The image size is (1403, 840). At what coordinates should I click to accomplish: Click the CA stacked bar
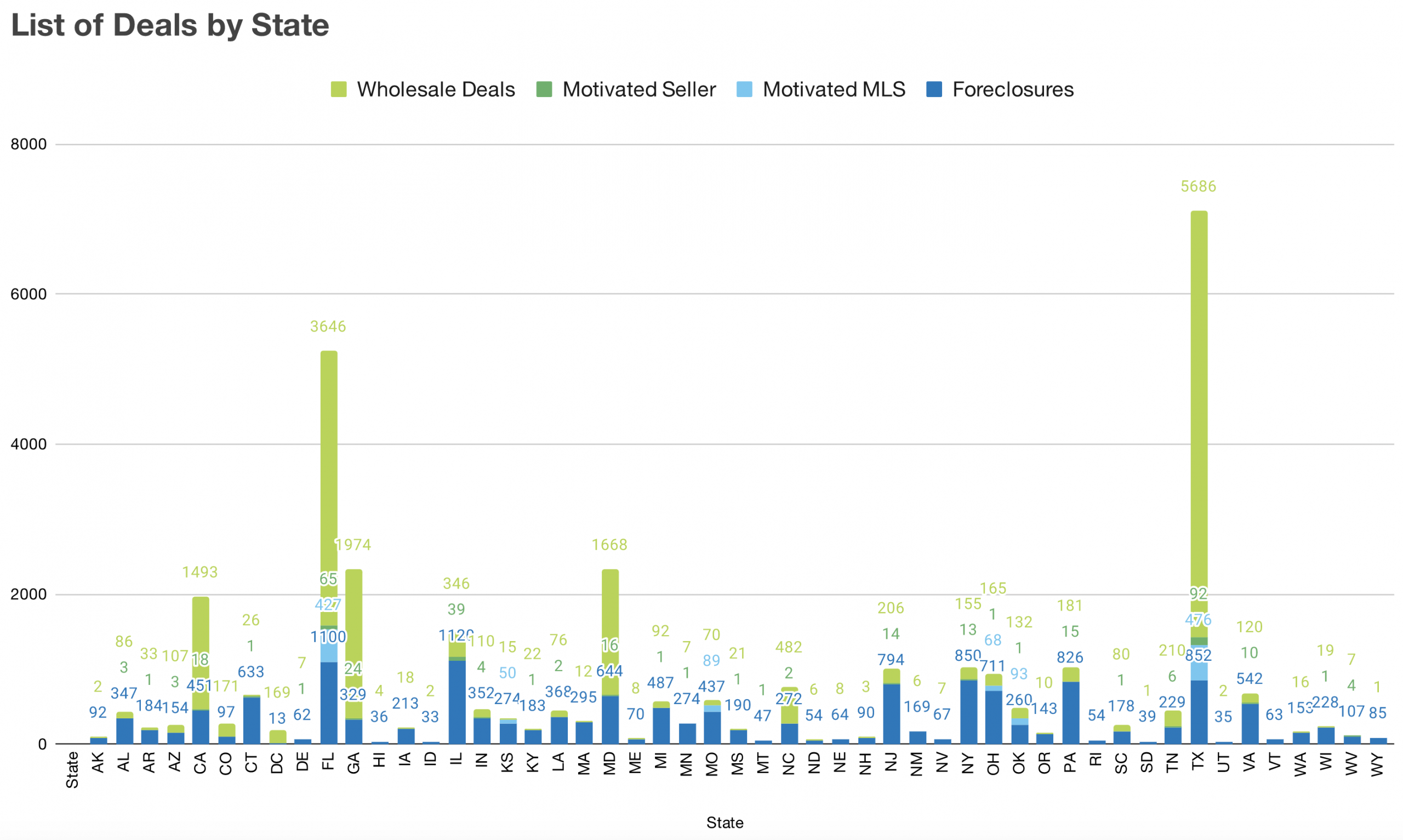(x=201, y=628)
